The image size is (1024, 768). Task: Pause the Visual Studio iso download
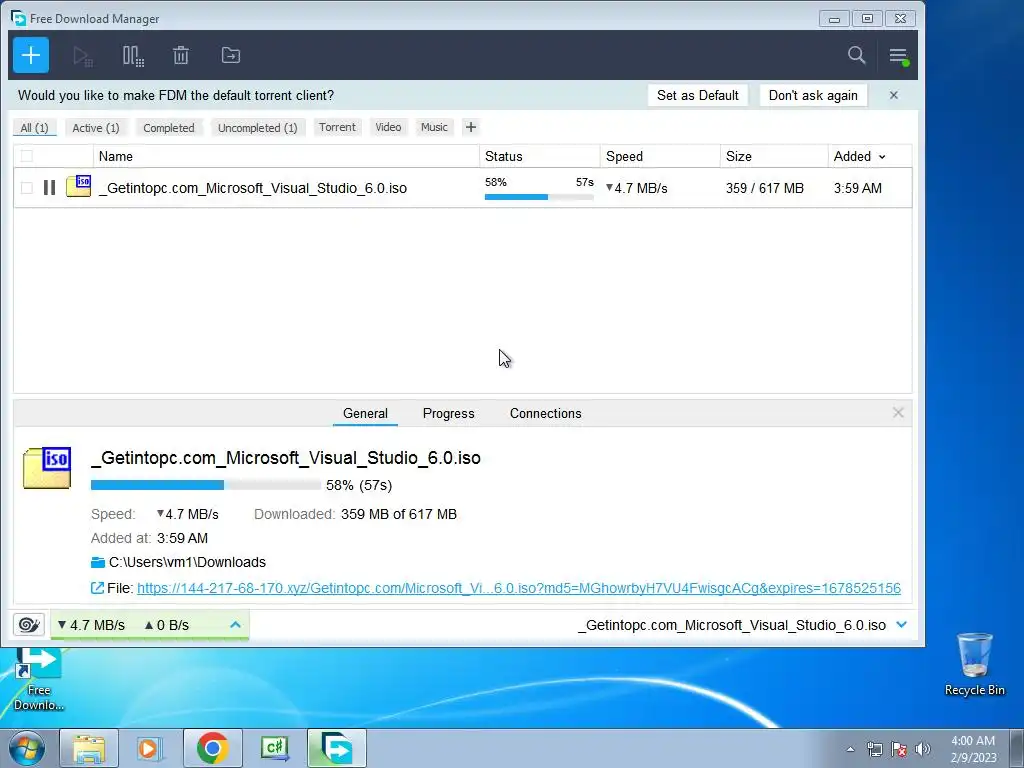point(50,188)
